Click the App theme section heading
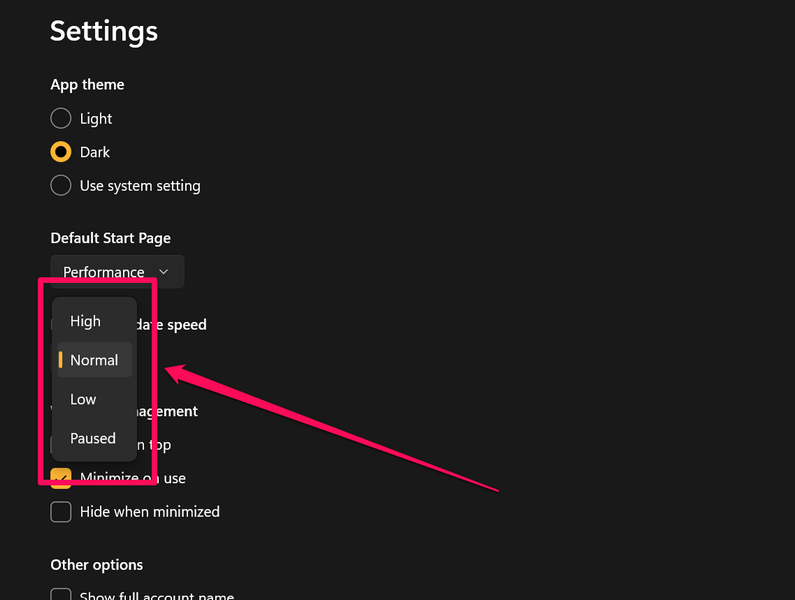Viewport: 795px width, 600px height. coord(87,84)
